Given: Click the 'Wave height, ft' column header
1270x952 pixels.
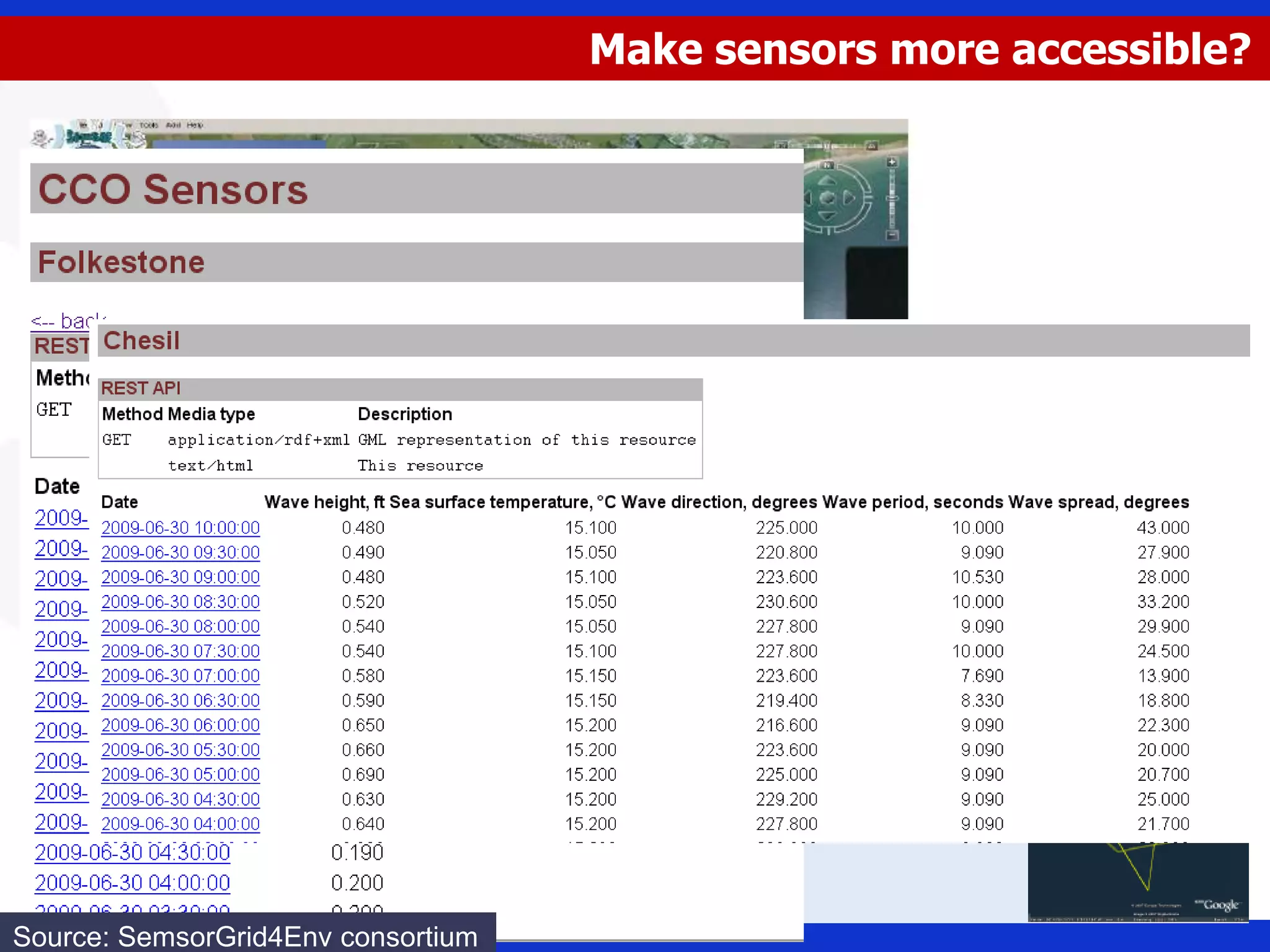Looking at the screenshot, I should click(x=324, y=502).
